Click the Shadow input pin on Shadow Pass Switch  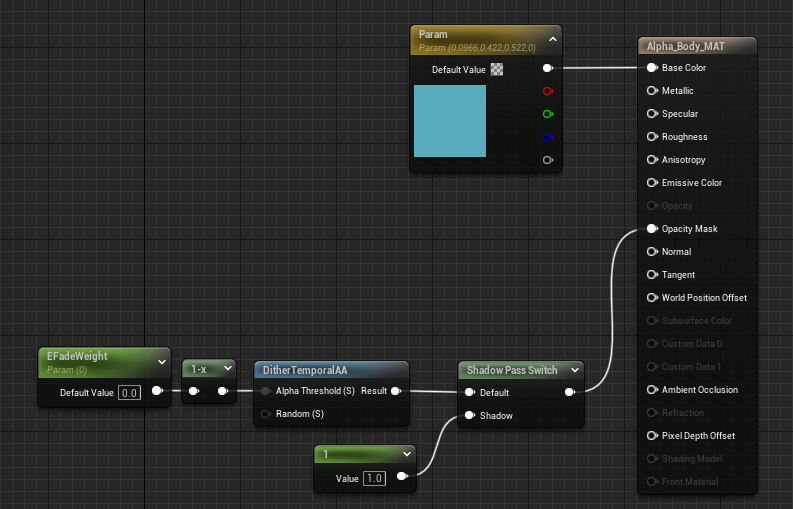tap(467, 416)
